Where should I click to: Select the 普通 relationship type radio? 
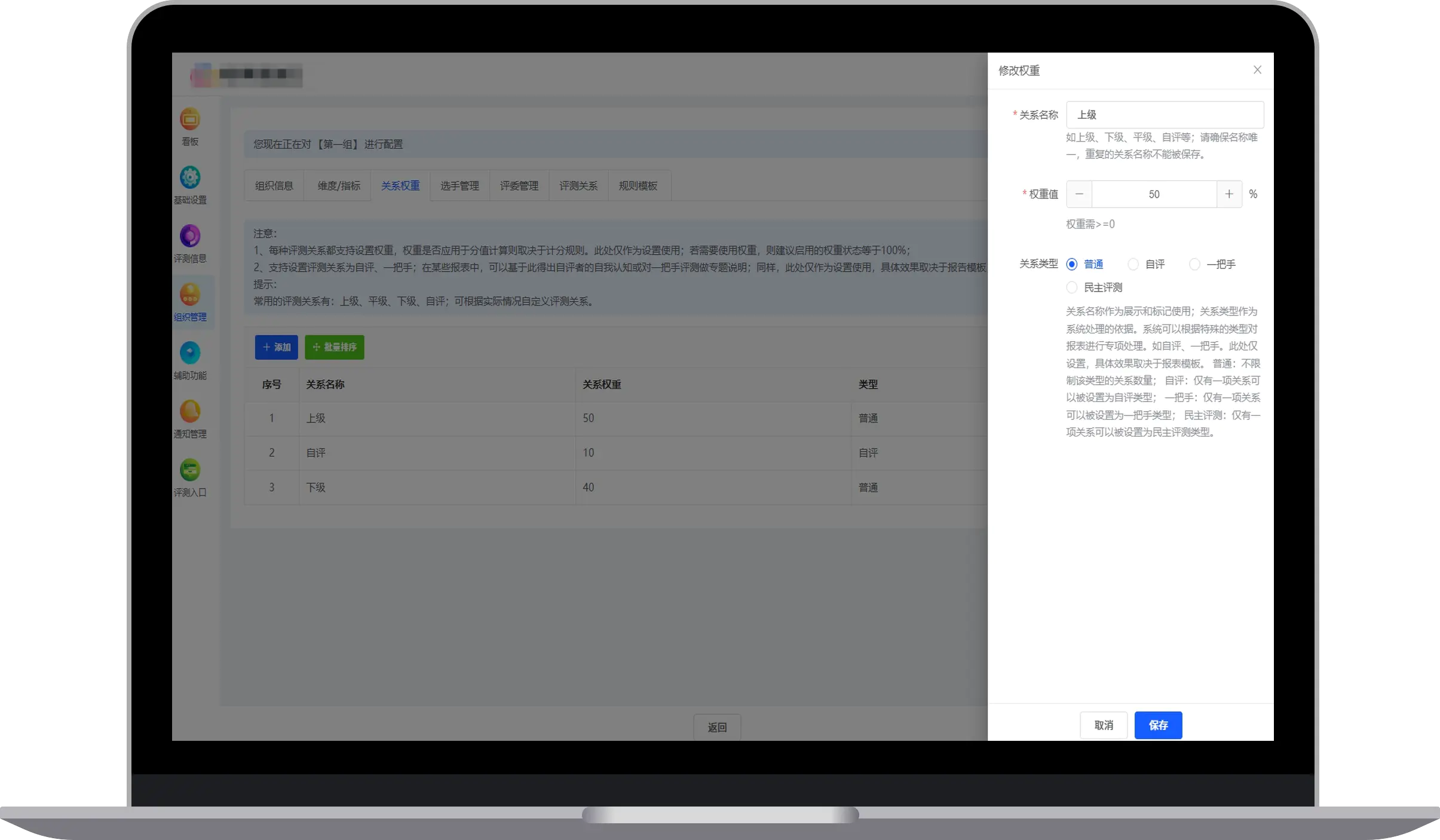tap(1072, 264)
